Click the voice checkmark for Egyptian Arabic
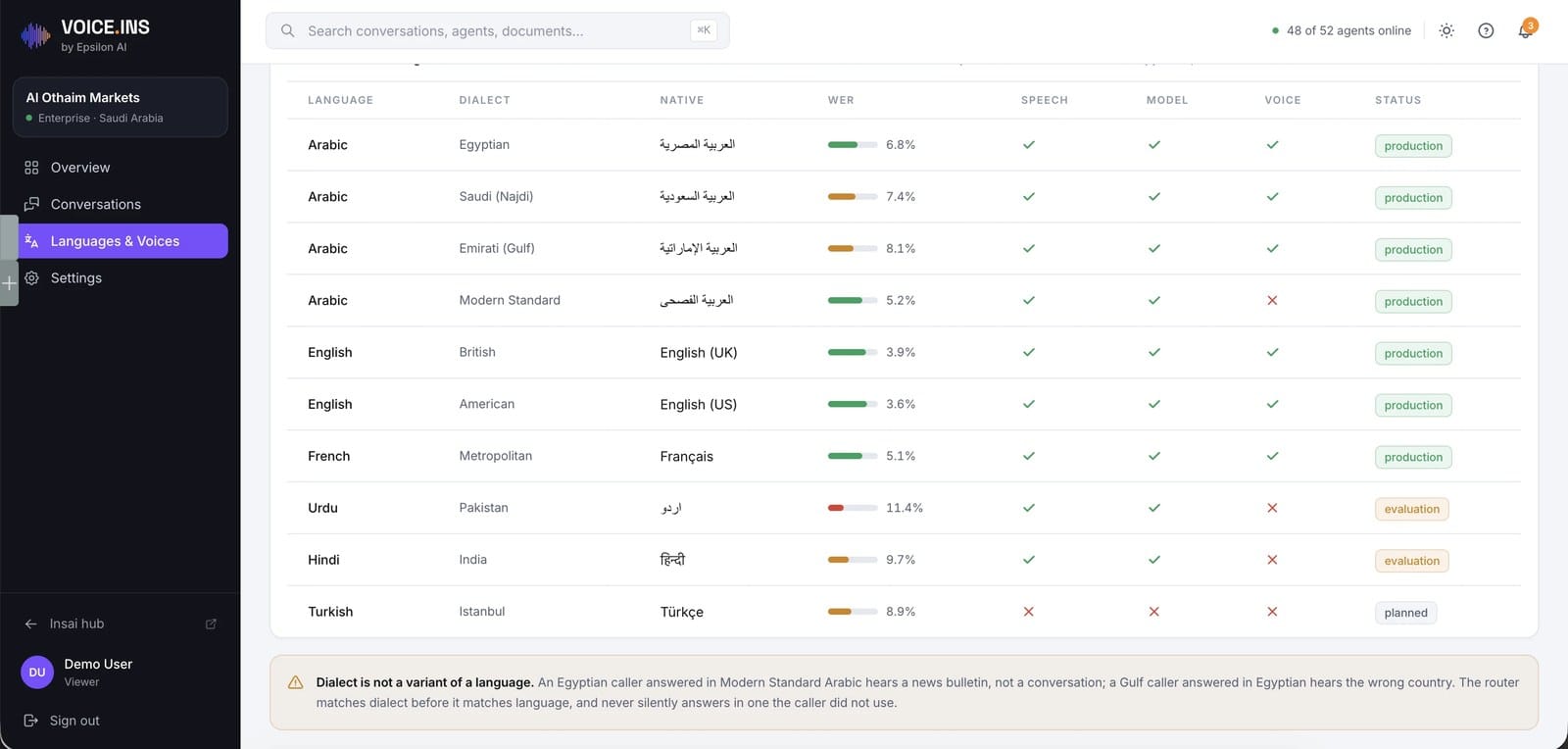The image size is (1568, 749). click(x=1272, y=145)
